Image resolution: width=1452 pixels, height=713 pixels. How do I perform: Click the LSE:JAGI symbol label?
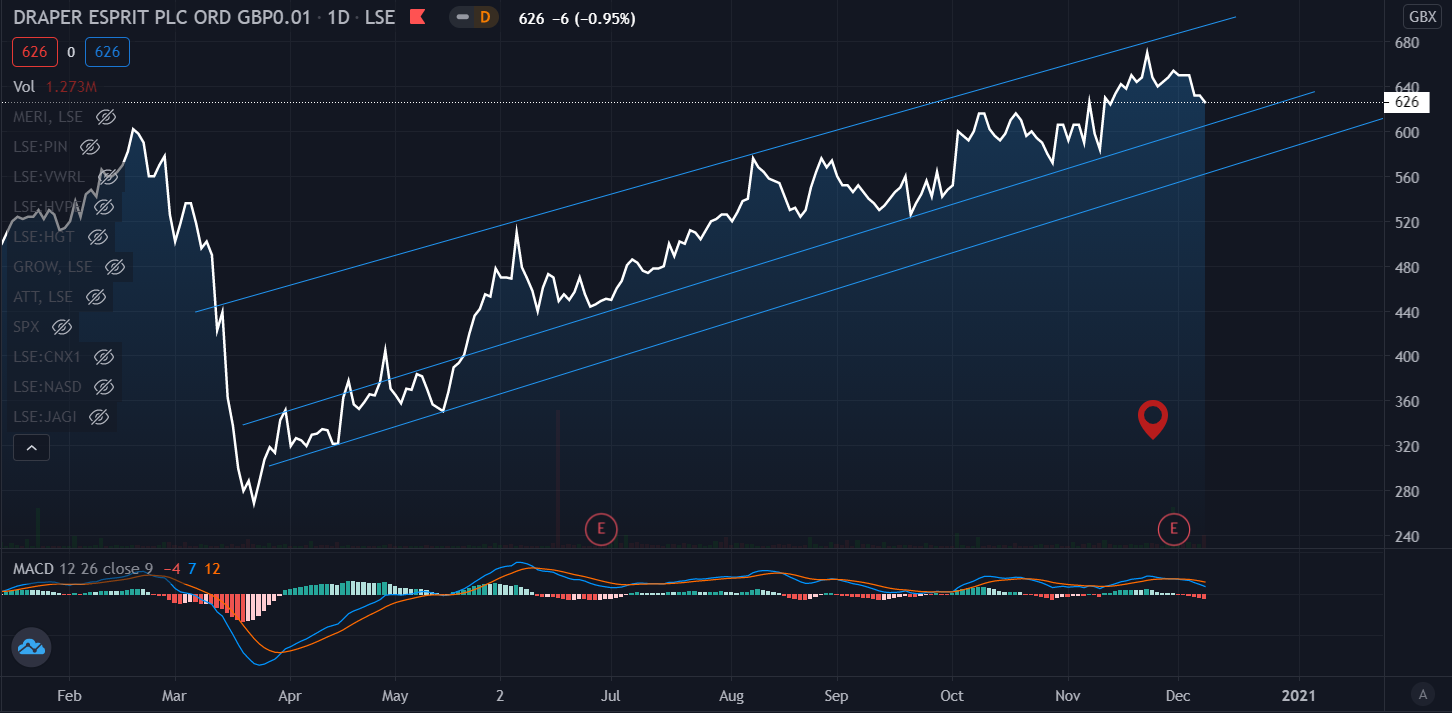(x=45, y=417)
